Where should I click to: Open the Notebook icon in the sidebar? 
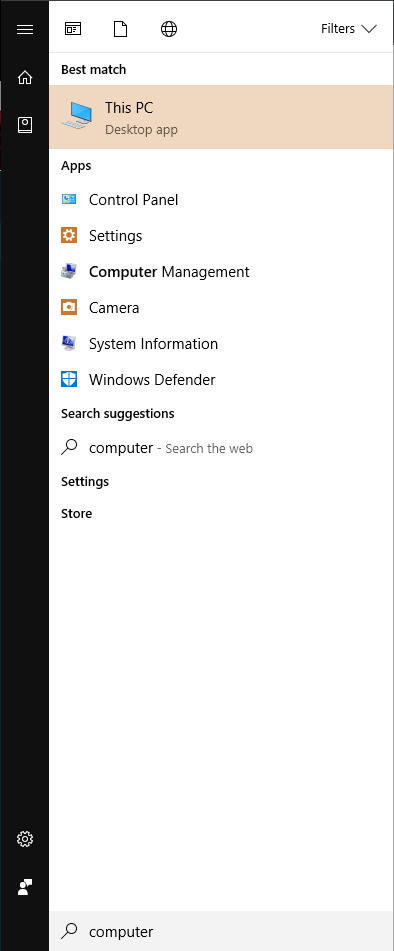click(x=25, y=125)
